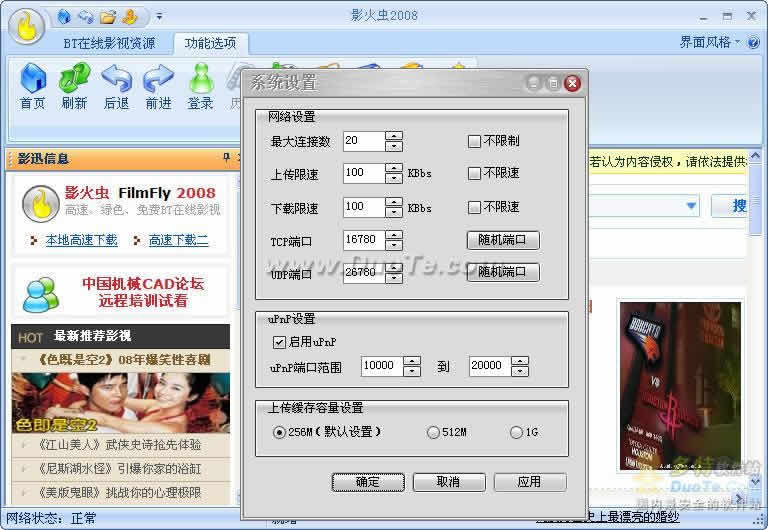This screenshot has height=530, width=768.
Task: Click the open folder icon in quick access toolbar
Action: (x=108, y=17)
